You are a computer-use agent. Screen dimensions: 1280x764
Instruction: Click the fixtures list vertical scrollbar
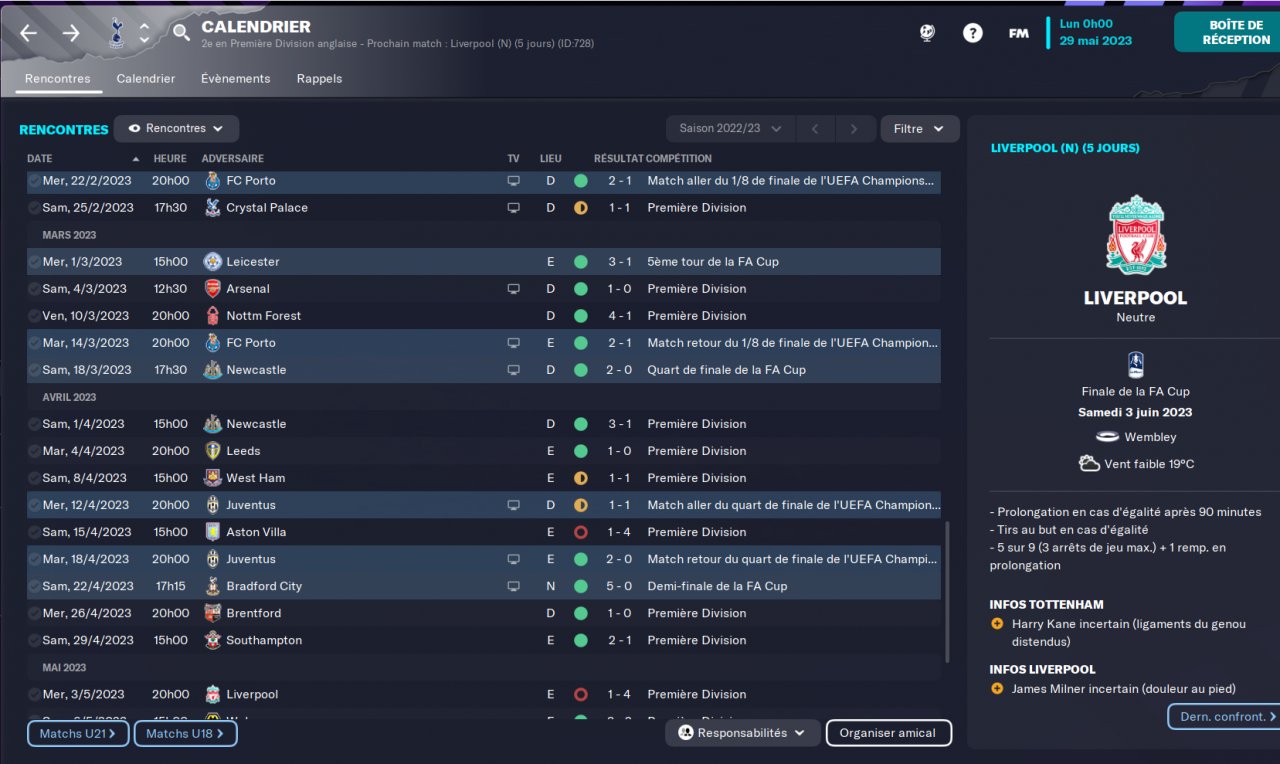(947, 591)
